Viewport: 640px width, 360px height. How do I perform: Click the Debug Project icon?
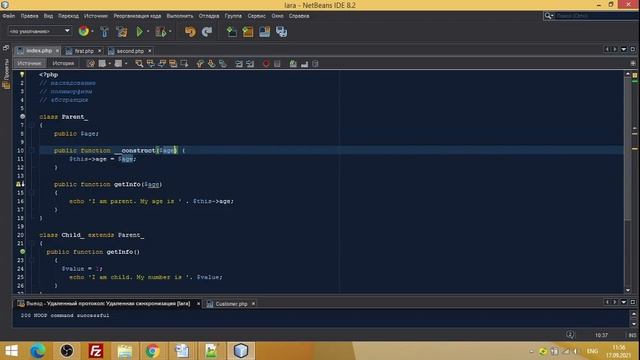[160, 31]
